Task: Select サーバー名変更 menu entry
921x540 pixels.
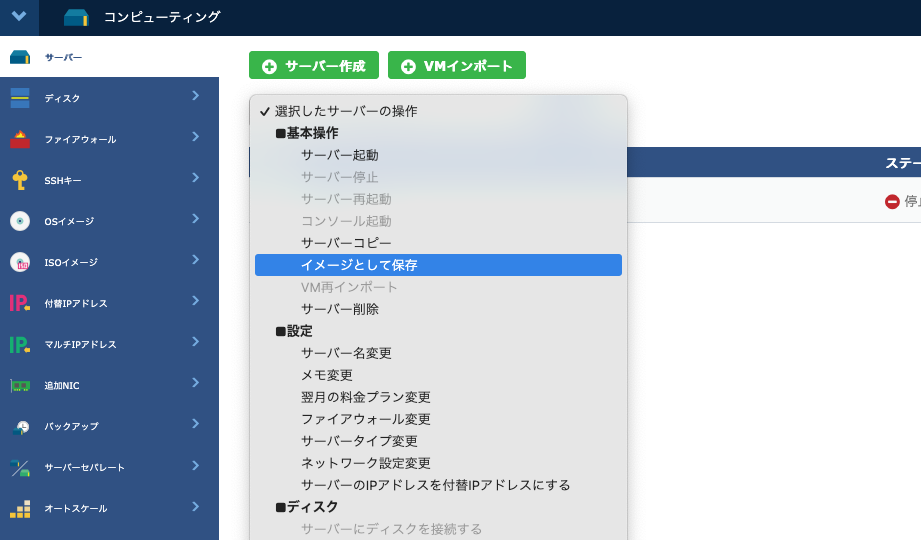Action: coord(438,353)
